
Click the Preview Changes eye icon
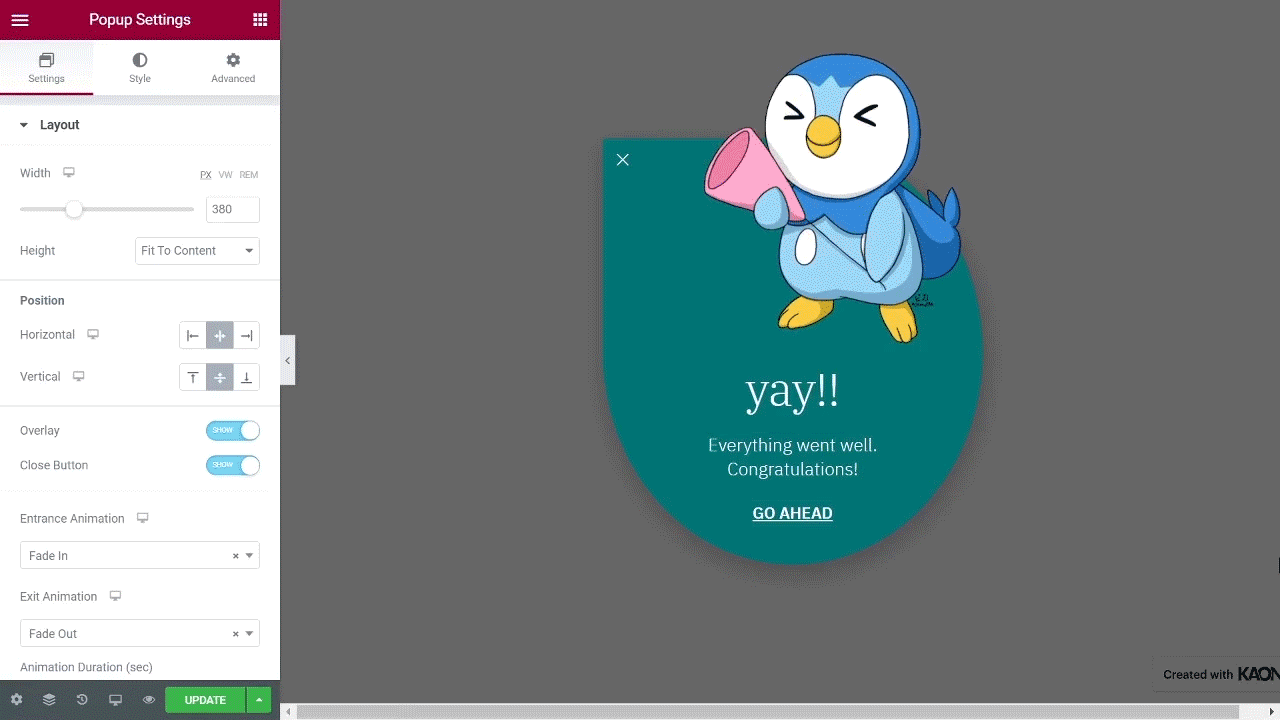pyautogui.click(x=148, y=700)
